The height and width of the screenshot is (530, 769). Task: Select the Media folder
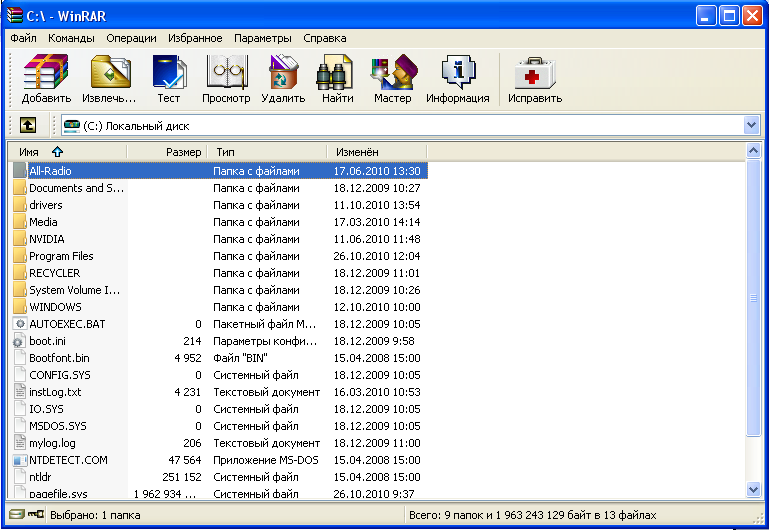[x=43, y=222]
